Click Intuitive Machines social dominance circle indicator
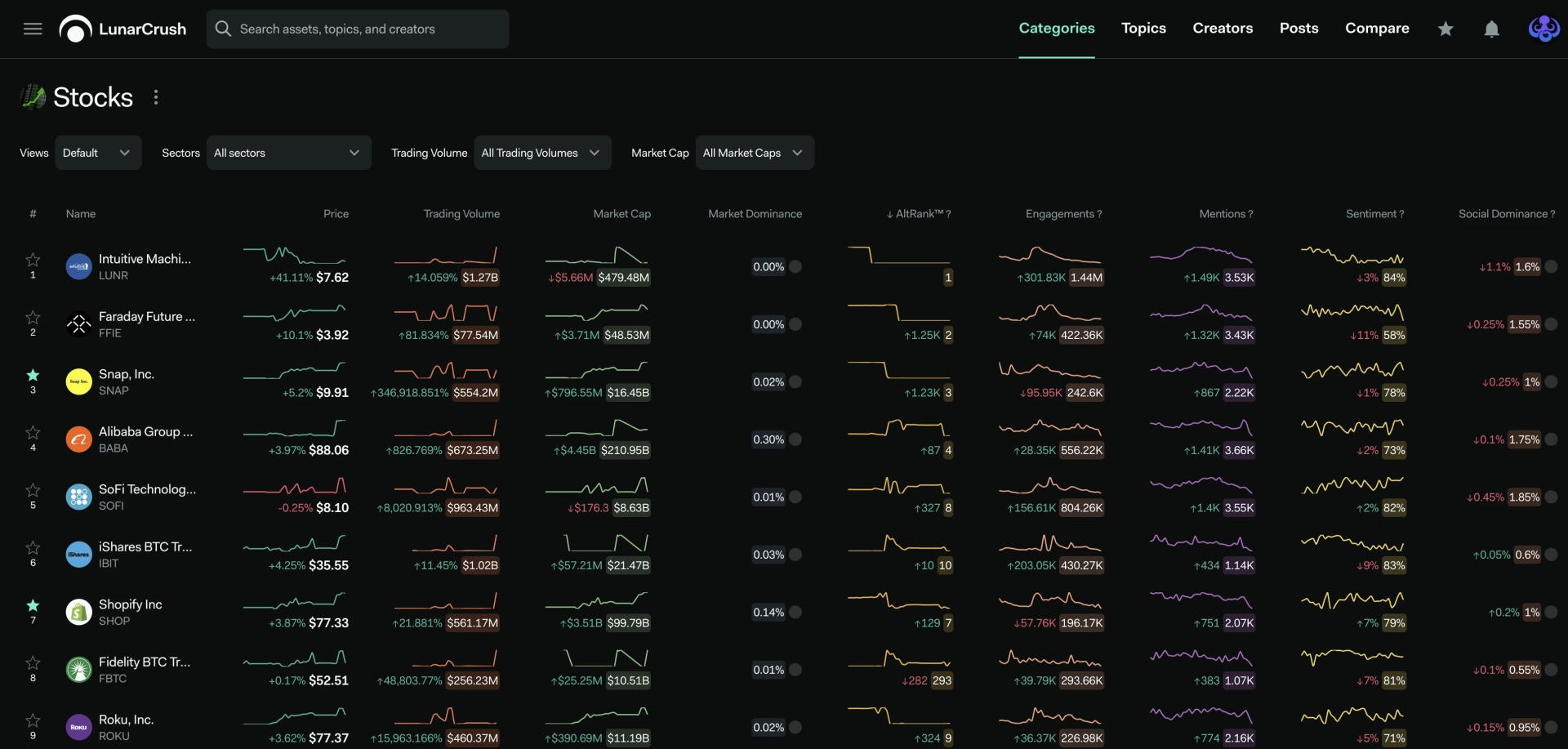 pyautogui.click(x=1551, y=267)
